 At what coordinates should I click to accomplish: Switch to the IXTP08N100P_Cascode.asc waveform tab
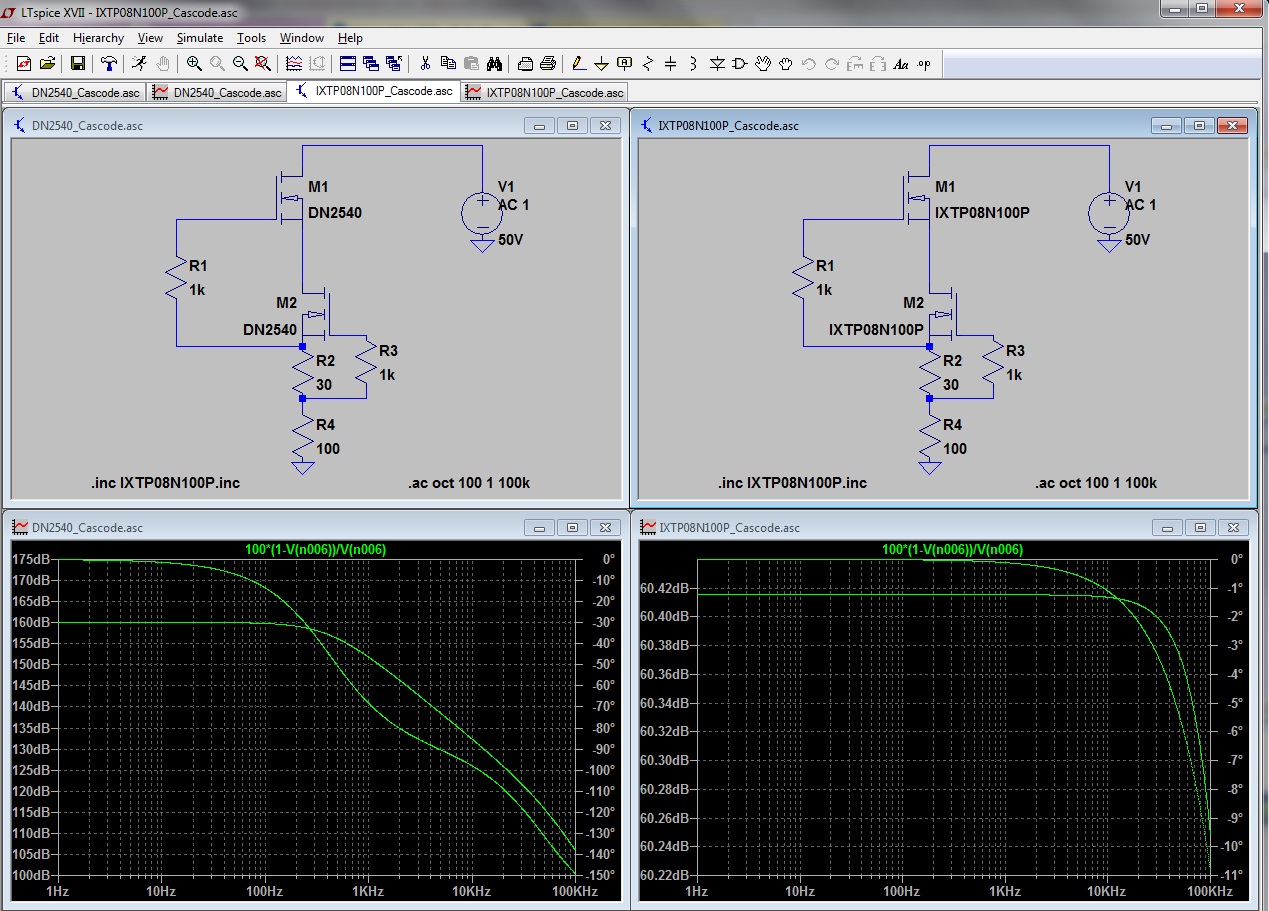click(544, 92)
